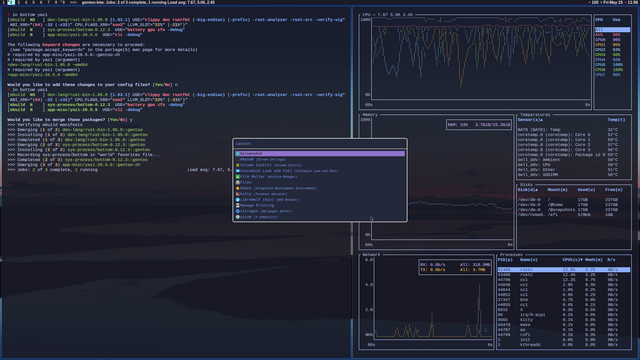The width and height of the screenshot is (640, 360).
Task: Click the LibreWolf browser icon in launcher
Action: (x=238, y=200)
